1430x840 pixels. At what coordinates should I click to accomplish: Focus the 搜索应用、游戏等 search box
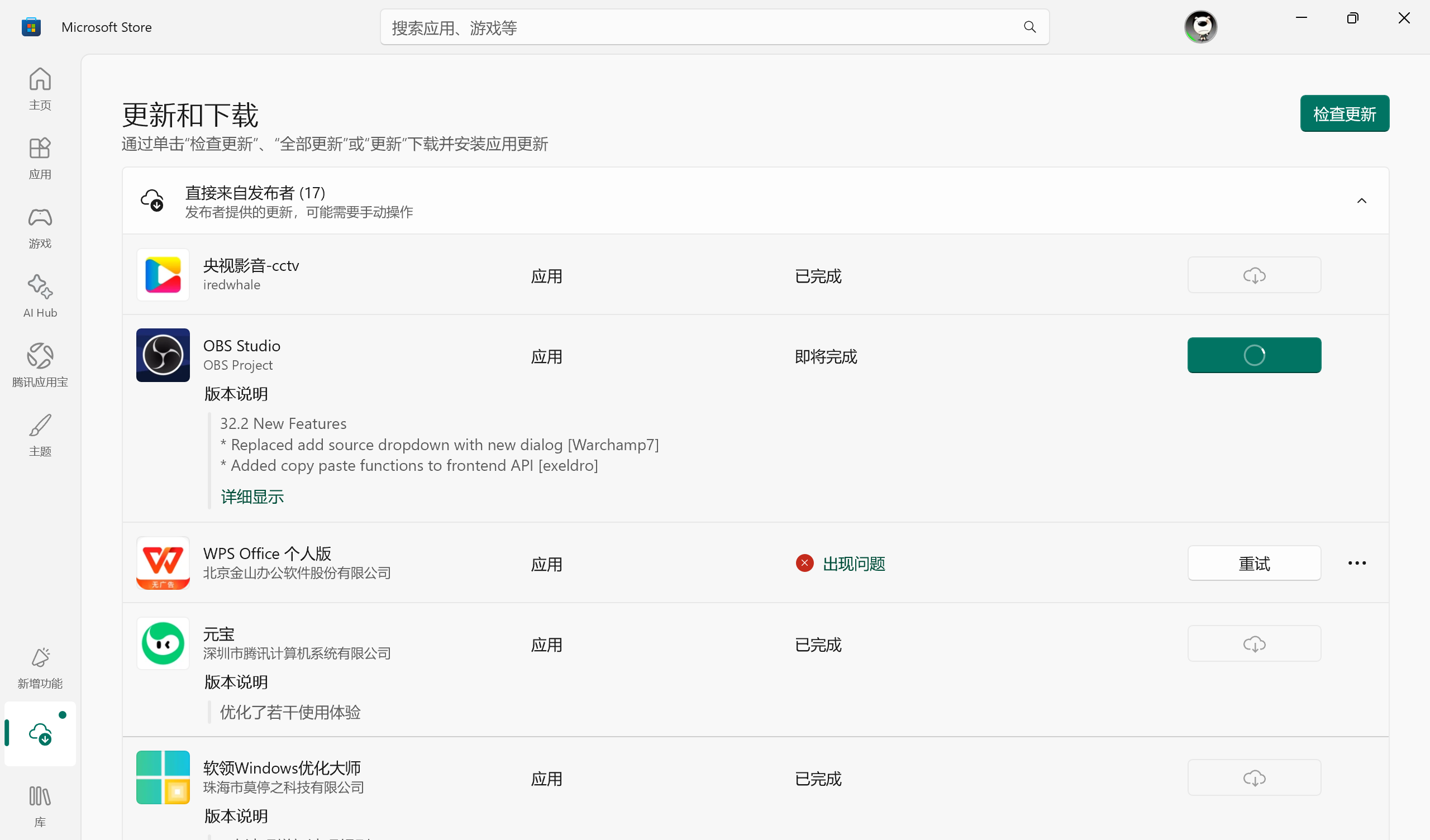[714, 27]
